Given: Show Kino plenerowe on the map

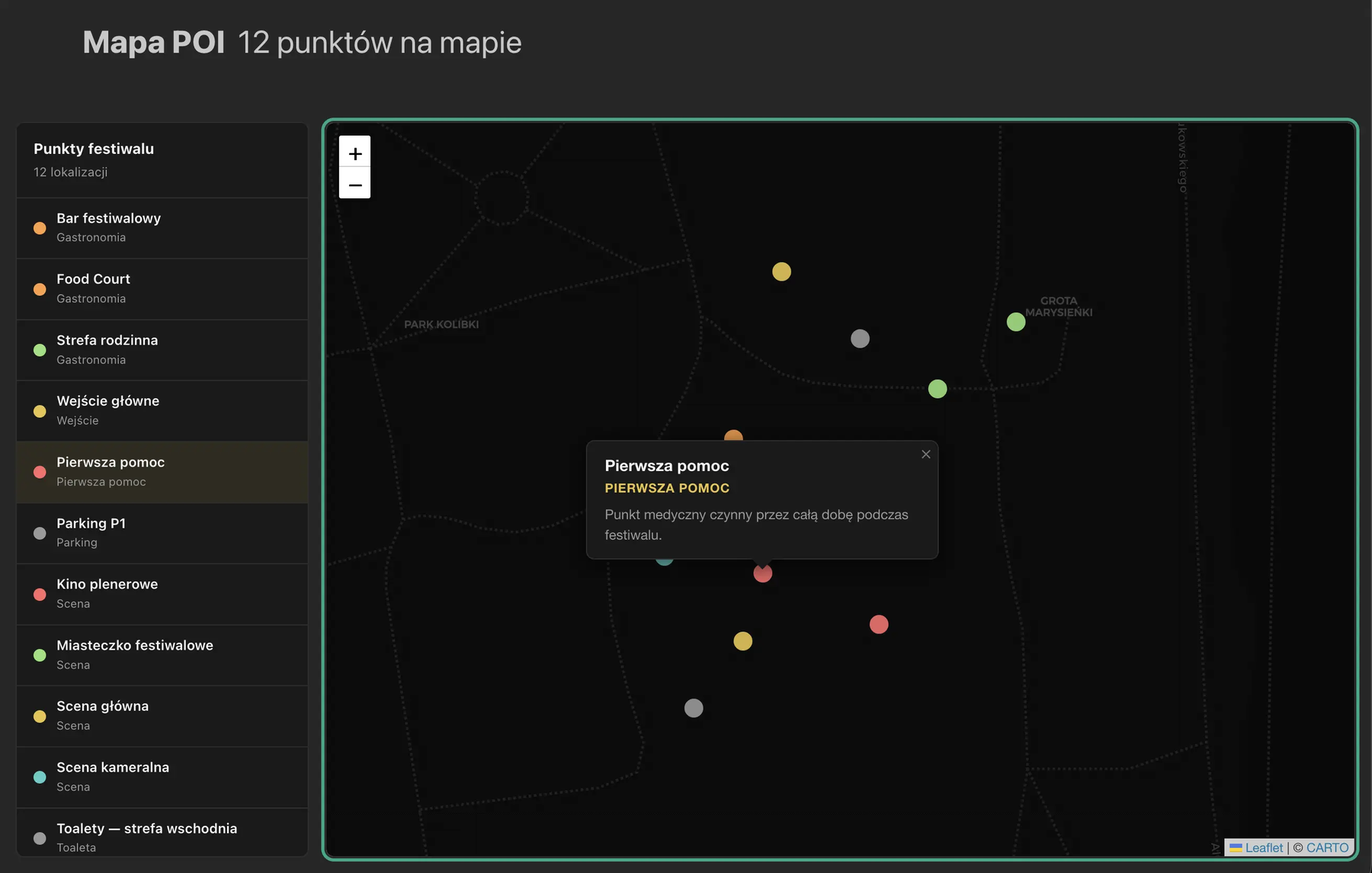Looking at the screenshot, I should [162, 594].
